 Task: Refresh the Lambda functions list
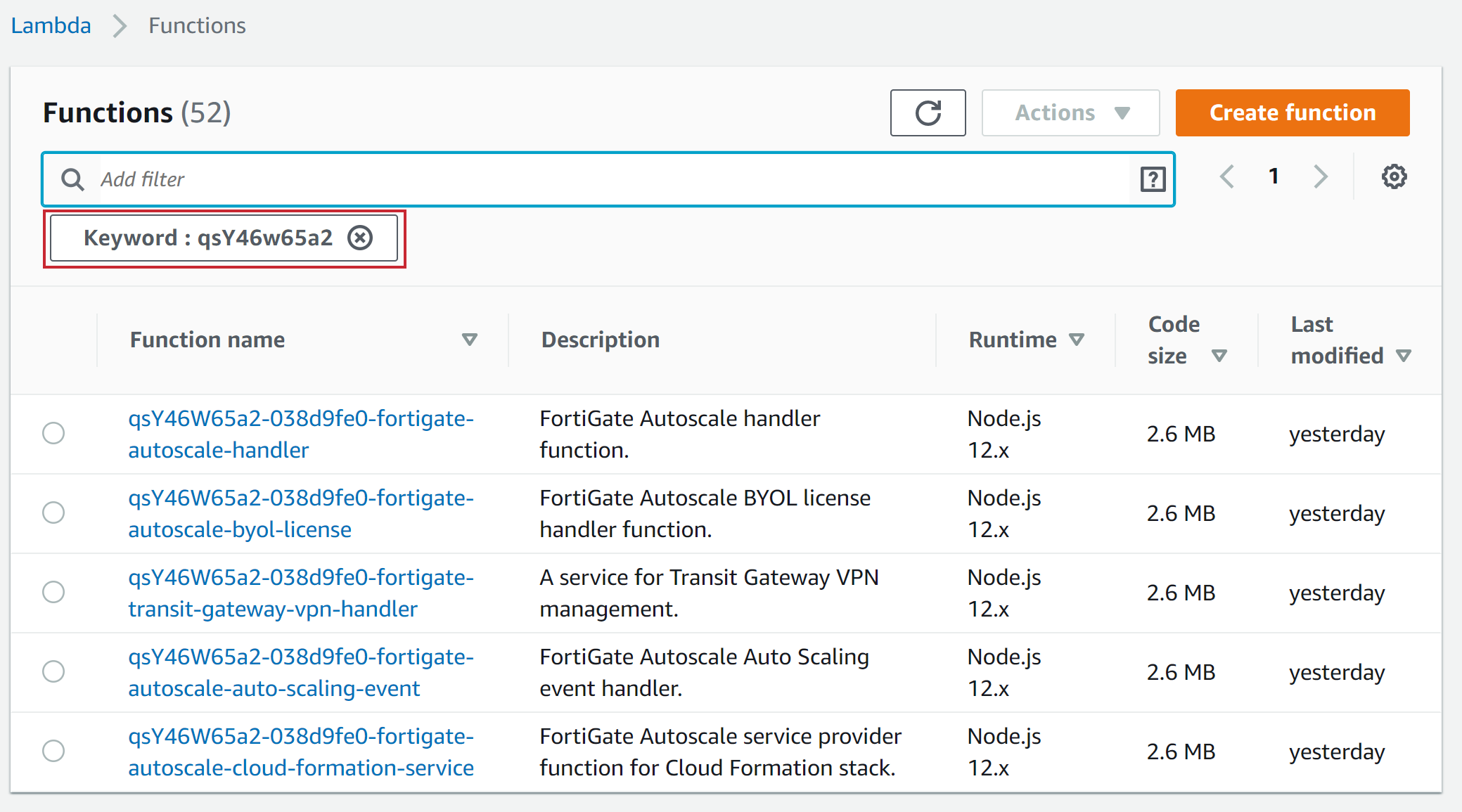[x=928, y=112]
